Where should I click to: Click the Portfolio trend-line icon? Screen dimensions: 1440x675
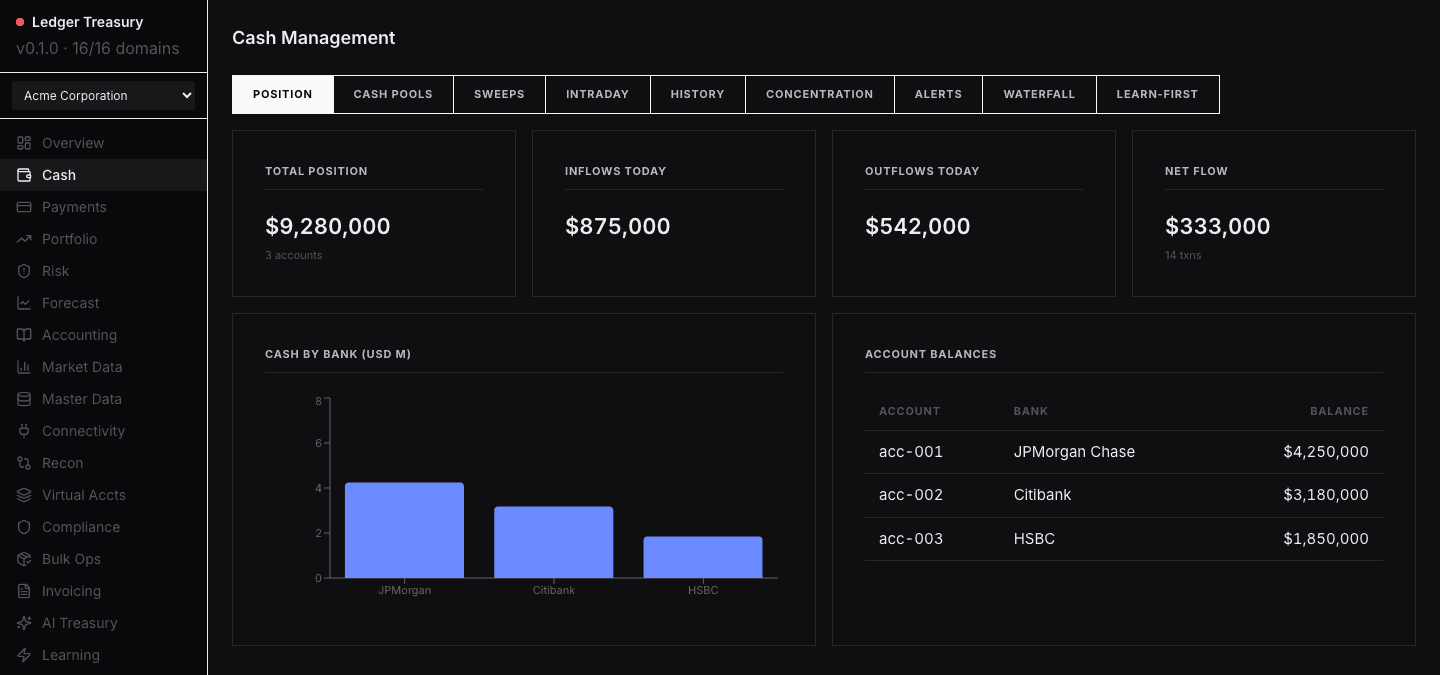coord(24,239)
